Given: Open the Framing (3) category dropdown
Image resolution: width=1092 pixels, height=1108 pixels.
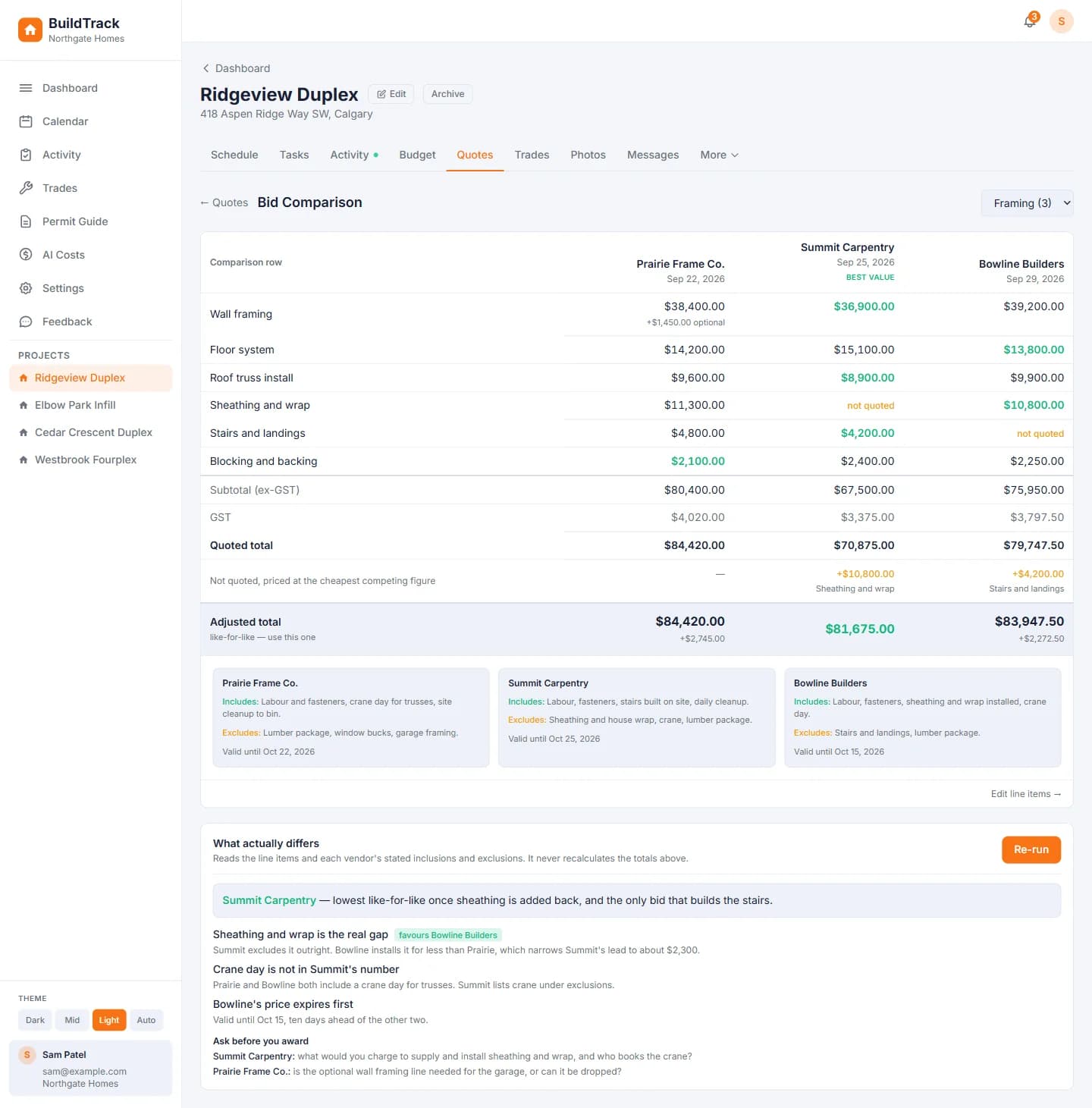Looking at the screenshot, I should point(1027,203).
